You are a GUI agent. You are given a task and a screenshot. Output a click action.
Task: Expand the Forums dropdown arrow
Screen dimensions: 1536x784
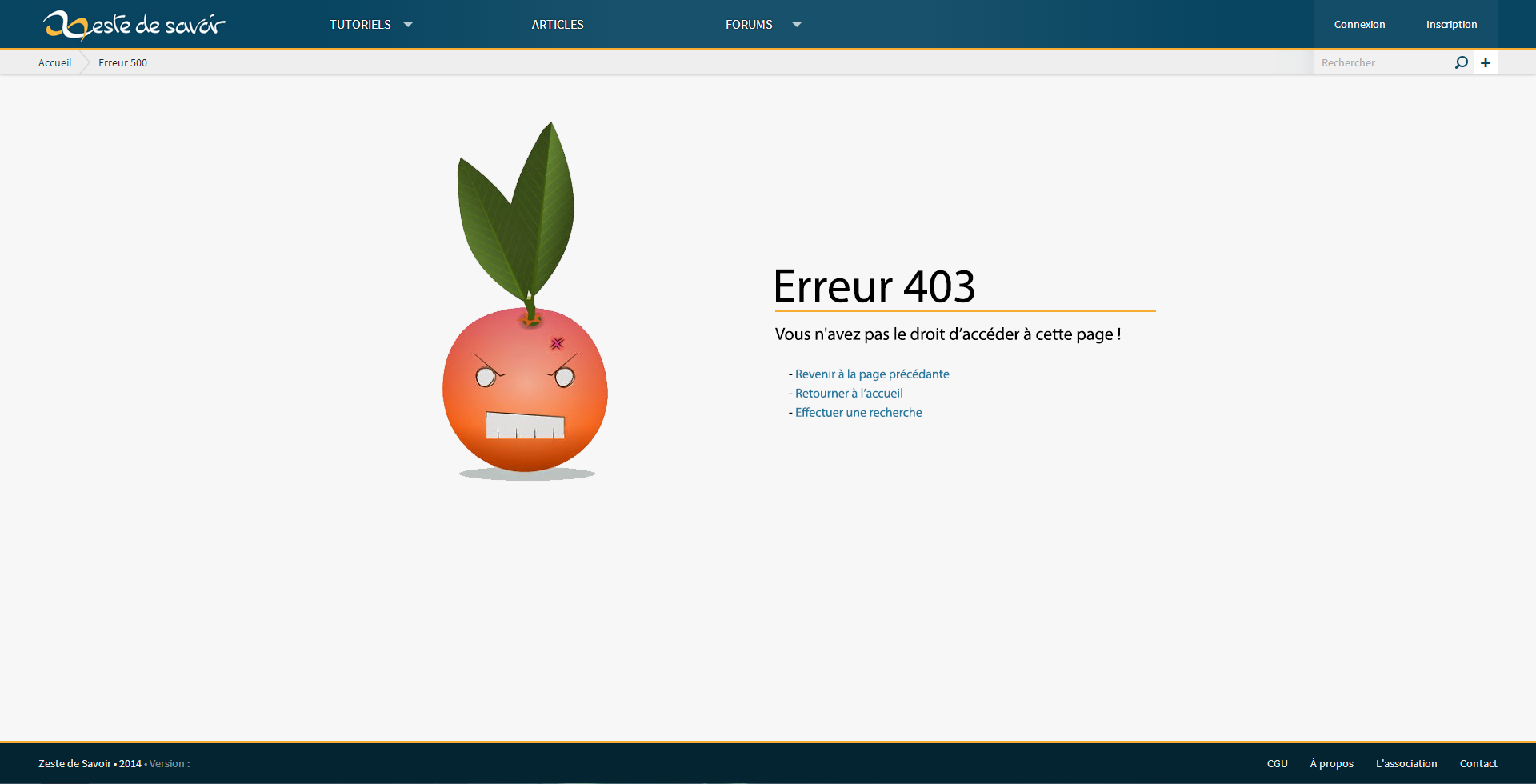797,25
